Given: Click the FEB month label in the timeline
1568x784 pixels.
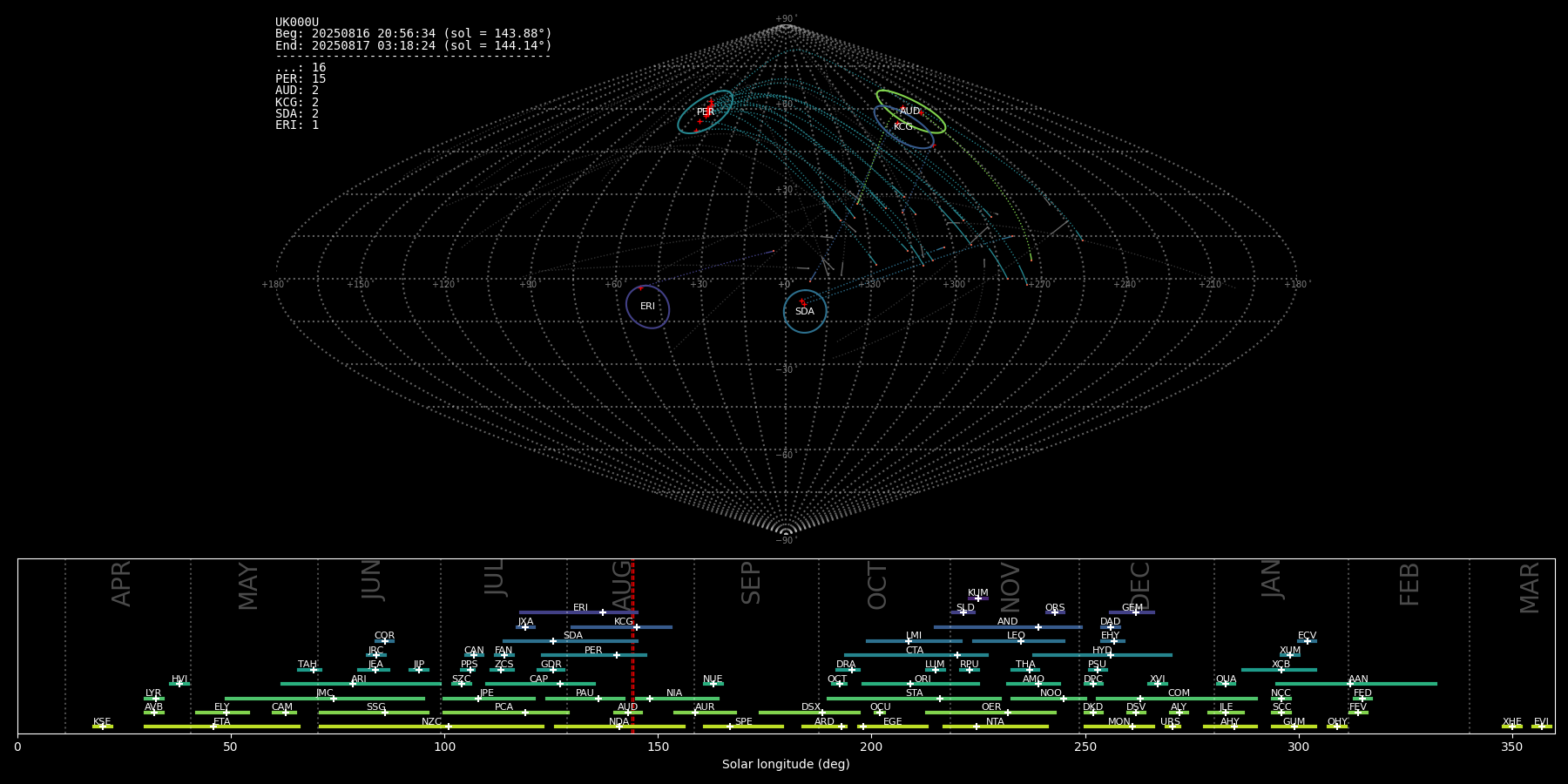Looking at the screenshot, I should point(1409,585).
